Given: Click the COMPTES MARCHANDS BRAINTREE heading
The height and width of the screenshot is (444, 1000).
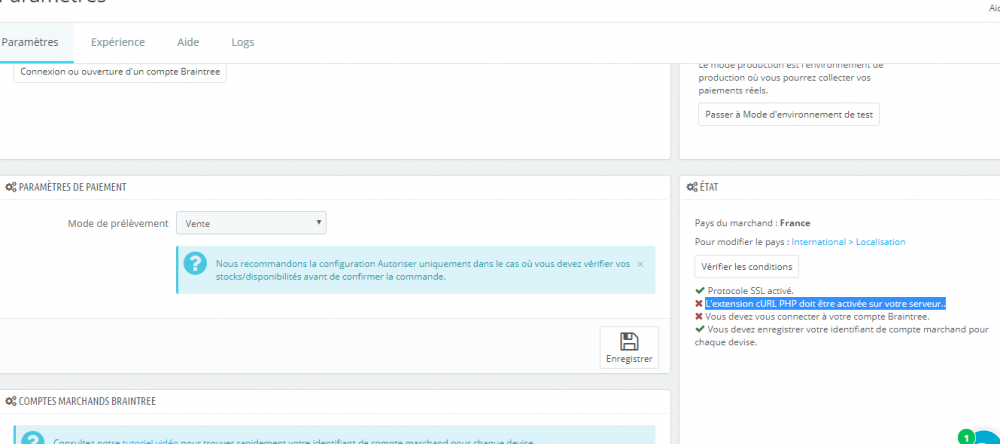Looking at the screenshot, I should coord(87,402).
